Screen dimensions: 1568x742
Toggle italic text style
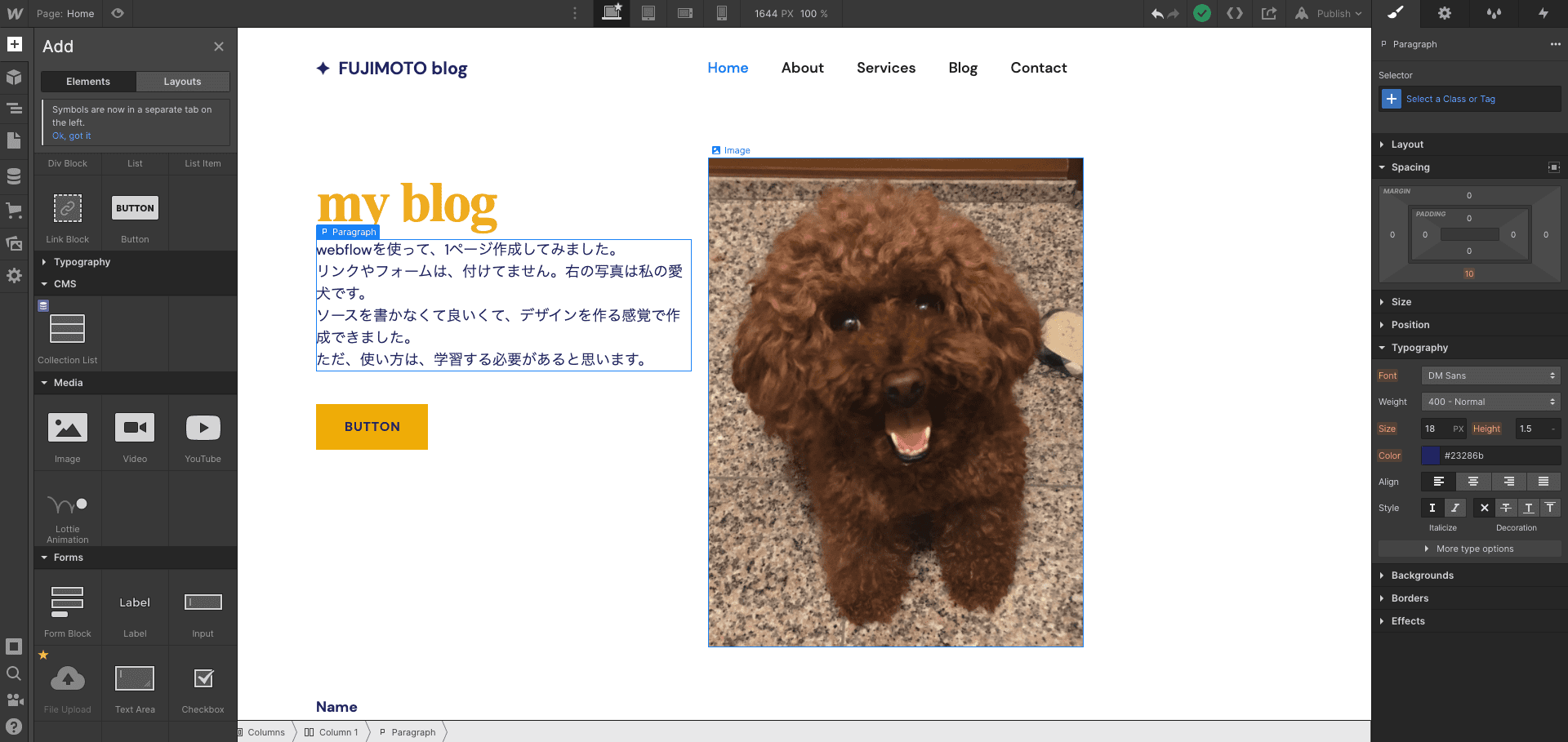click(x=1454, y=508)
